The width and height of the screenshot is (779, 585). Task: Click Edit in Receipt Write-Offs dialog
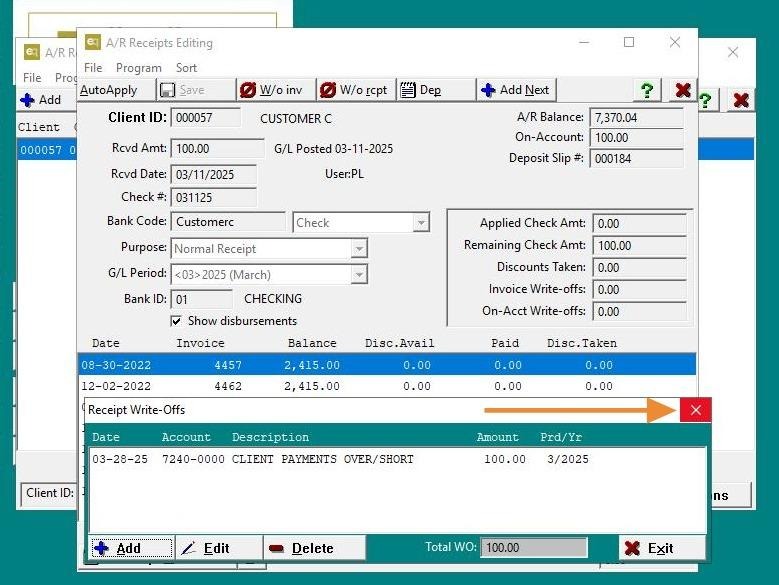[219, 548]
